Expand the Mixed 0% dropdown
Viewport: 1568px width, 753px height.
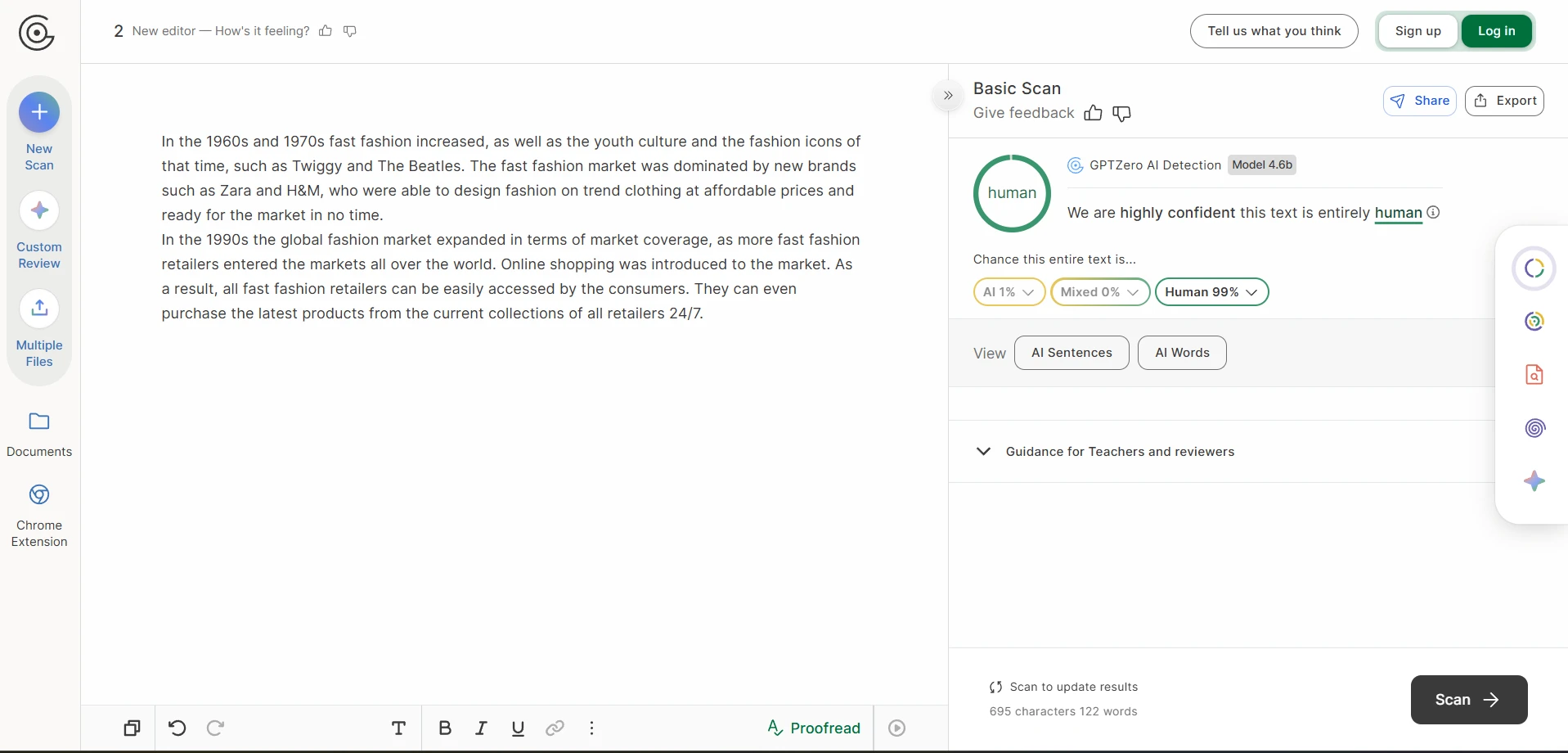(1100, 292)
